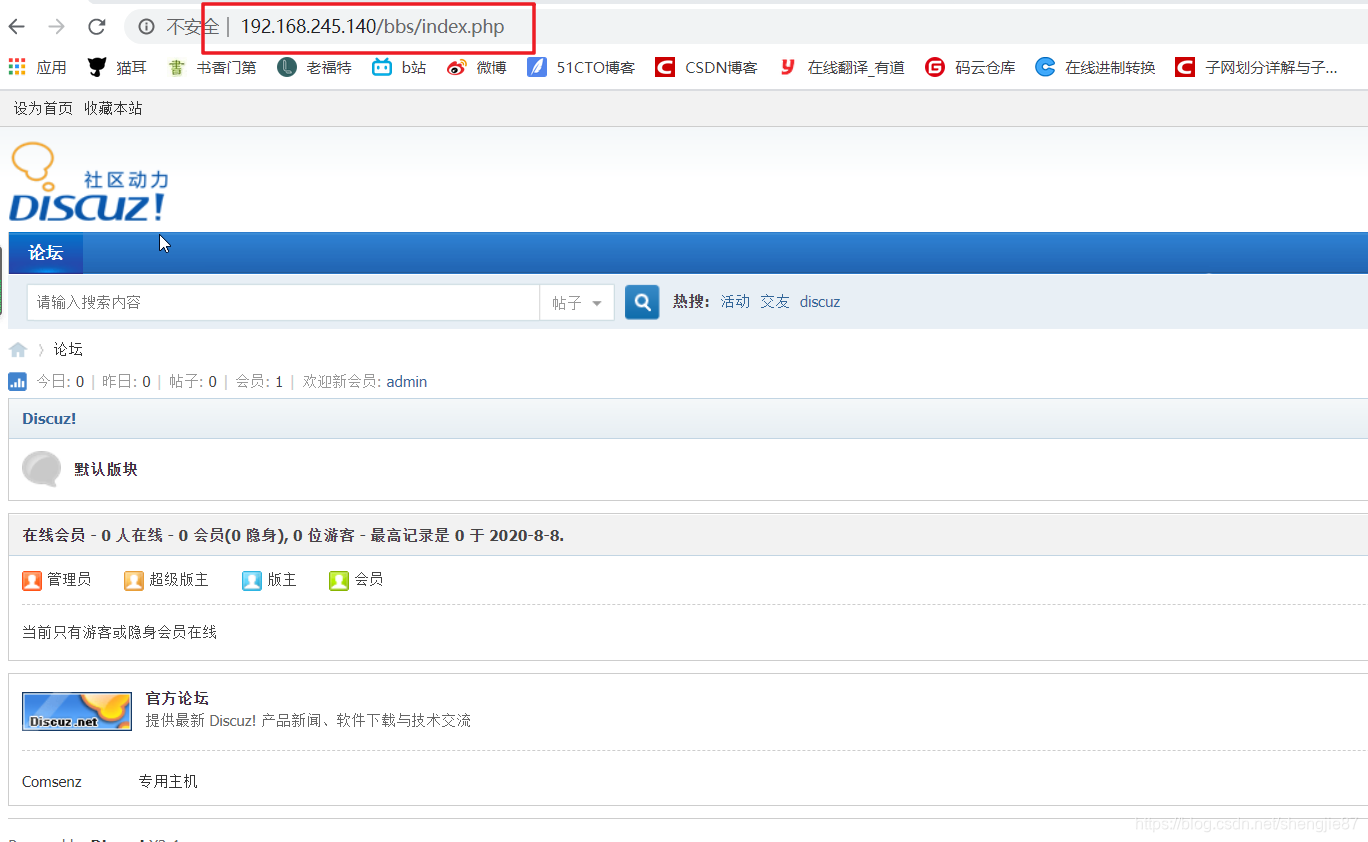Open the Discuz! category heading
The height and width of the screenshot is (842, 1368).
pos(49,418)
